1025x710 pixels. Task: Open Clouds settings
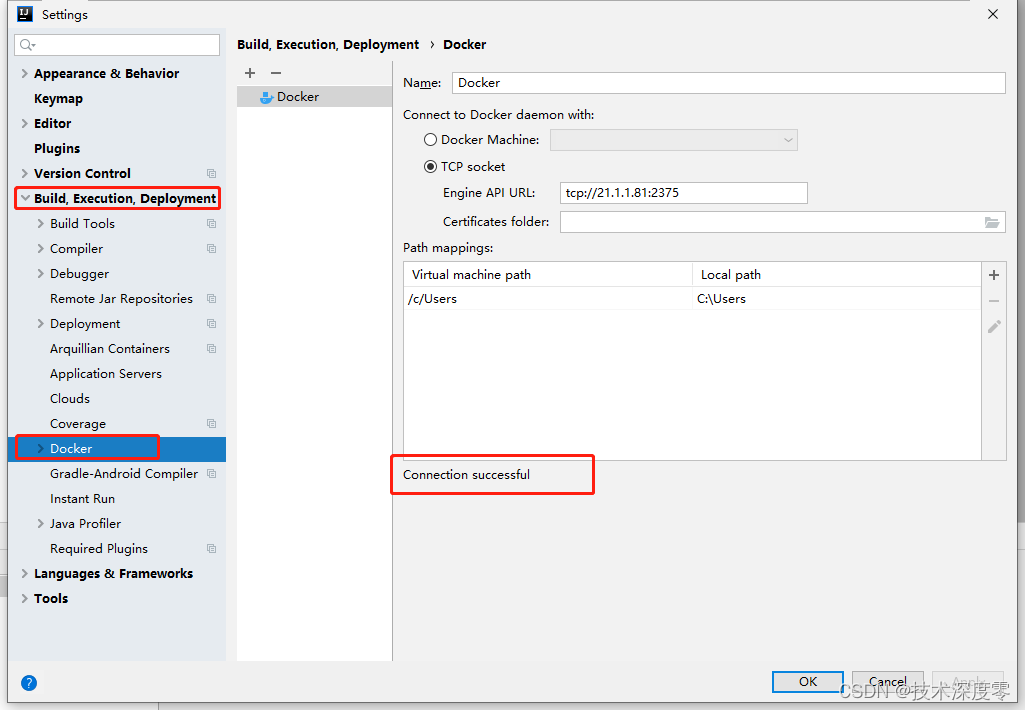[70, 399]
